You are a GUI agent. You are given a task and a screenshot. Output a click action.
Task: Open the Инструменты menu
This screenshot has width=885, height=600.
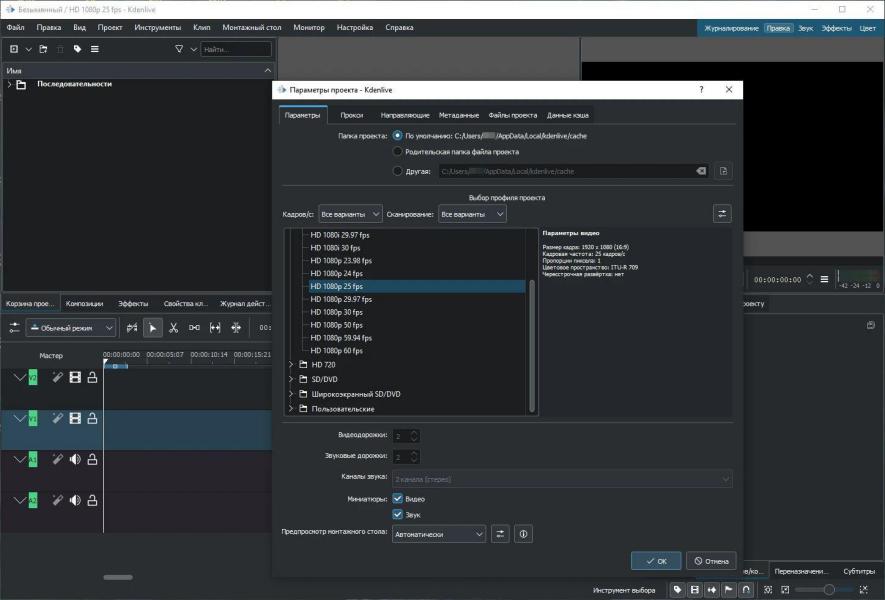pos(157,27)
